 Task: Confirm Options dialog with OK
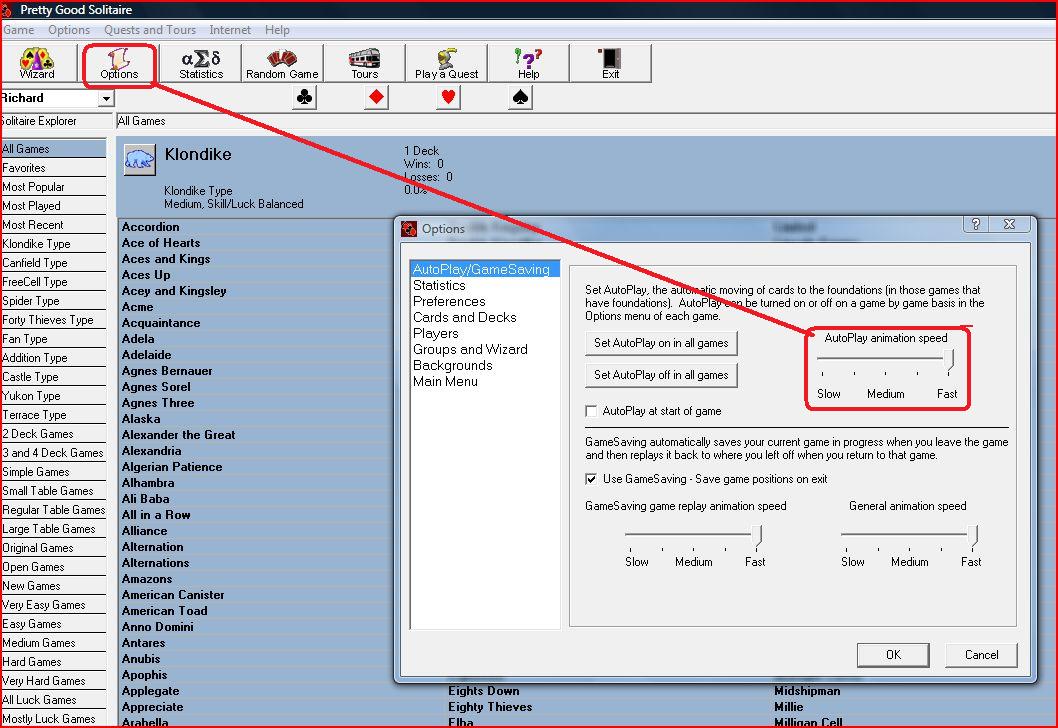(x=893, y=655)
